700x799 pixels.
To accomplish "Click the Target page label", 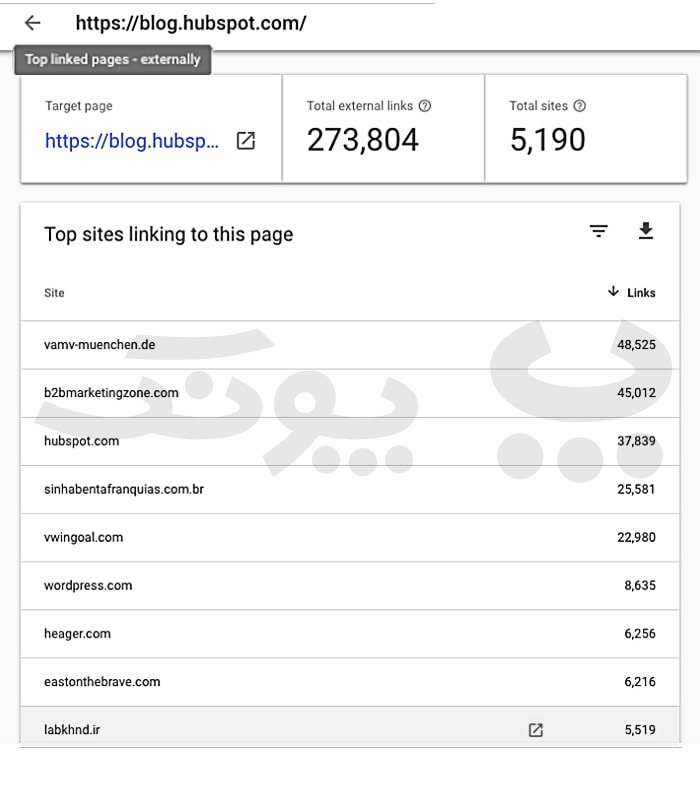I will (78, 106).
